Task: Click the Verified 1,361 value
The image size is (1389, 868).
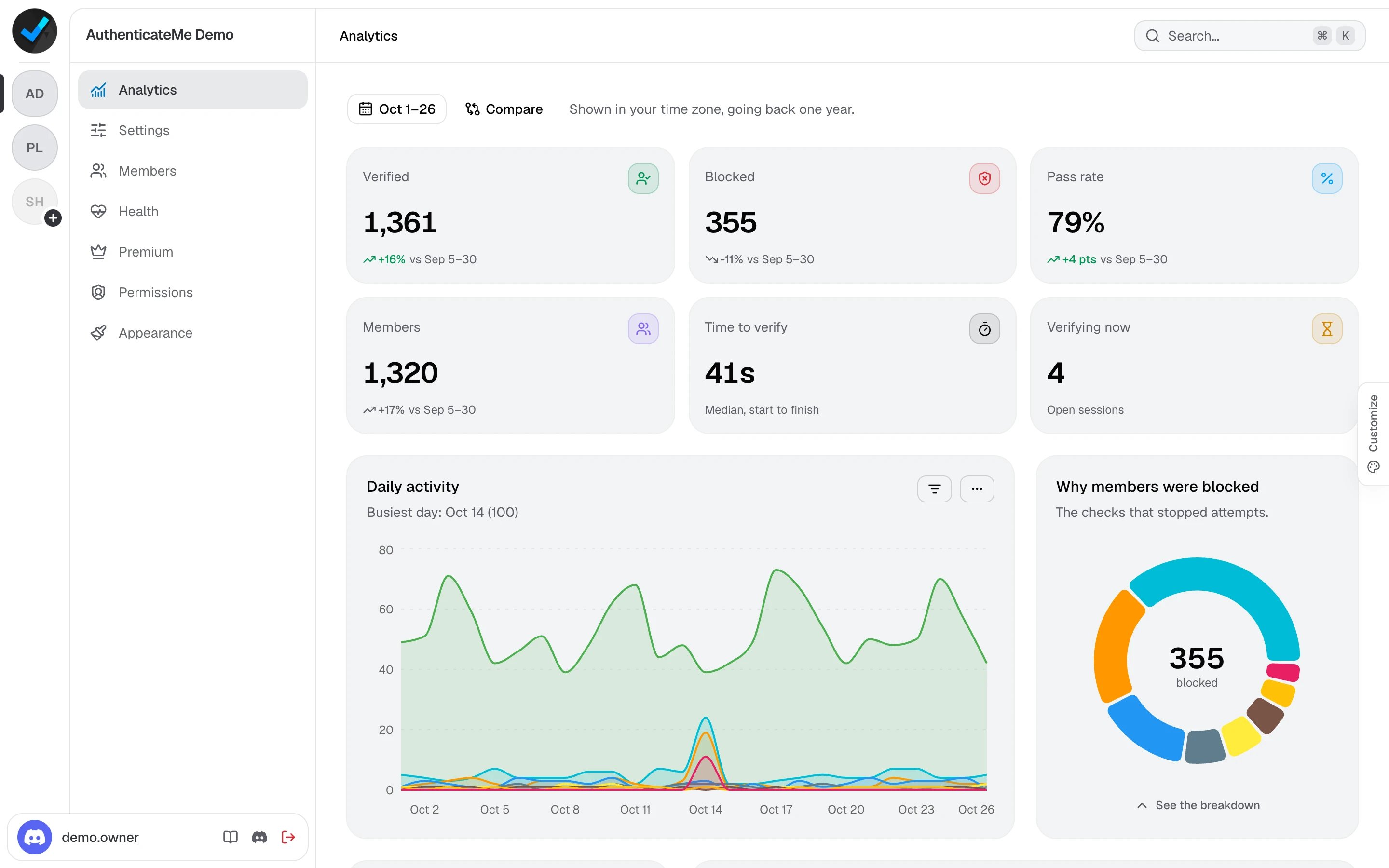Action: pyautogui.click(x=400, y=222)
